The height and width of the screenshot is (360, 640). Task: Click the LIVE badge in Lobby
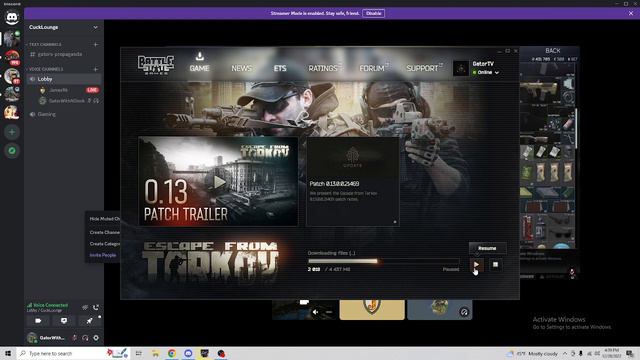tap(92, 90)
